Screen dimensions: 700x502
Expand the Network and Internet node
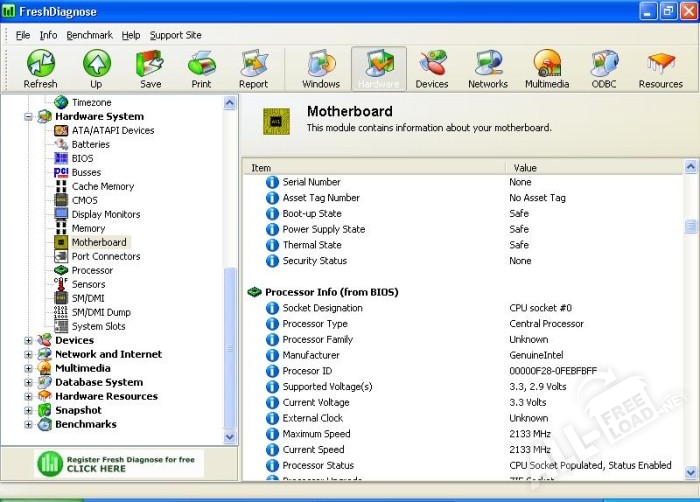[29, 355]
